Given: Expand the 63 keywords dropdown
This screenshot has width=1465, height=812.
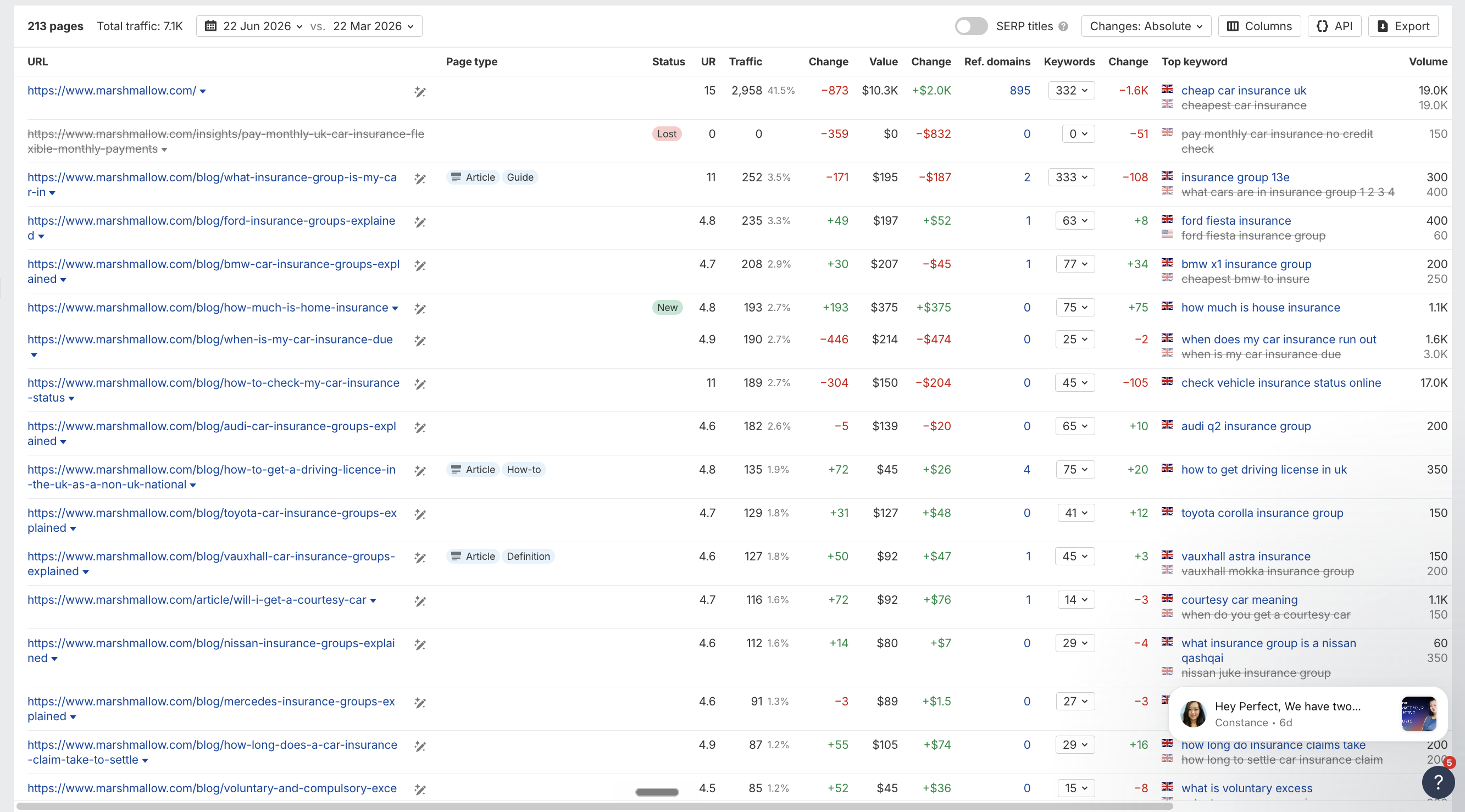Looking at the screenshot, I should 1074,221.
